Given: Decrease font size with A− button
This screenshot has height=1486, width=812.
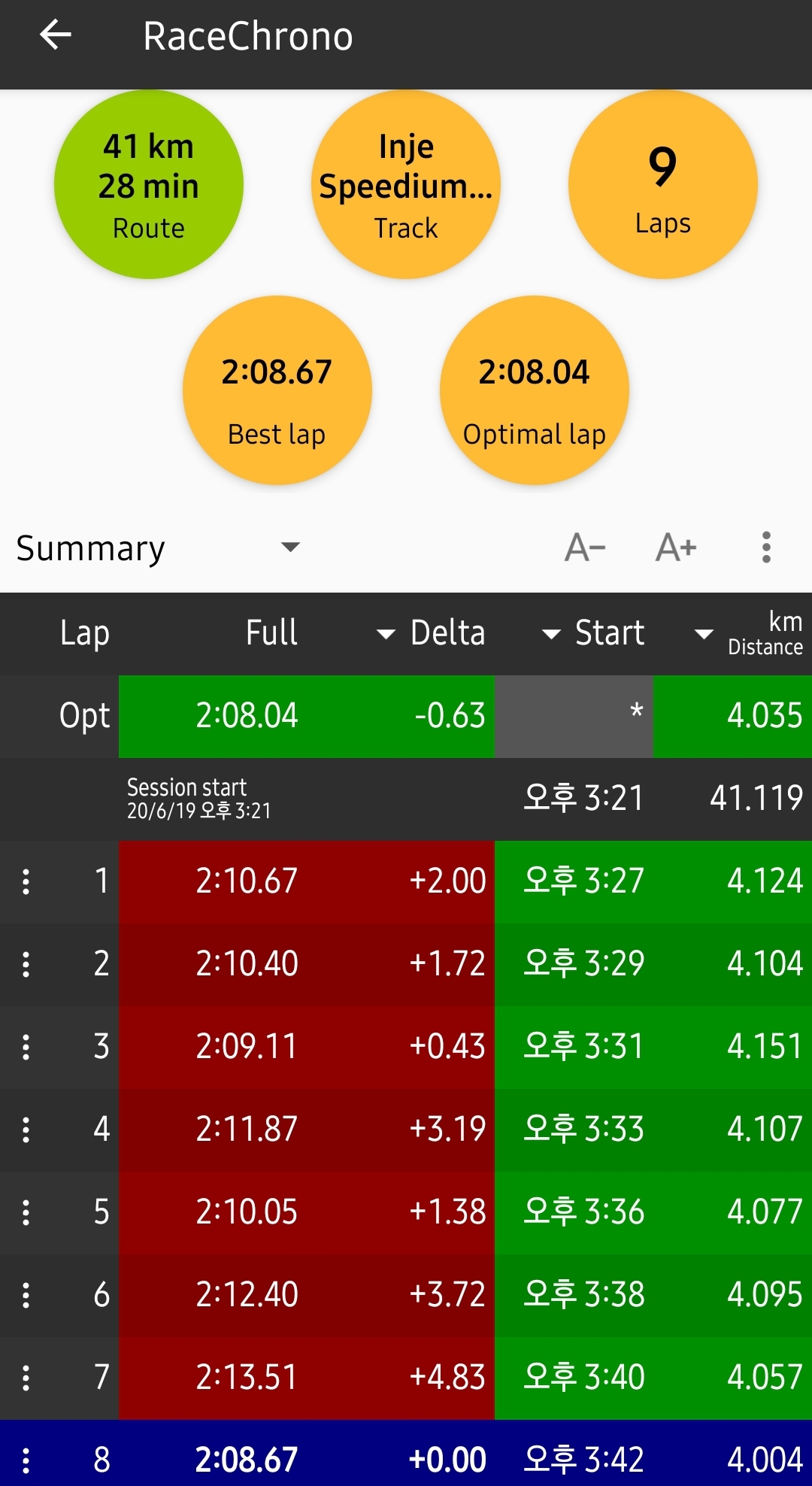Looking at the screenshot, I should (x=585, y=547).
